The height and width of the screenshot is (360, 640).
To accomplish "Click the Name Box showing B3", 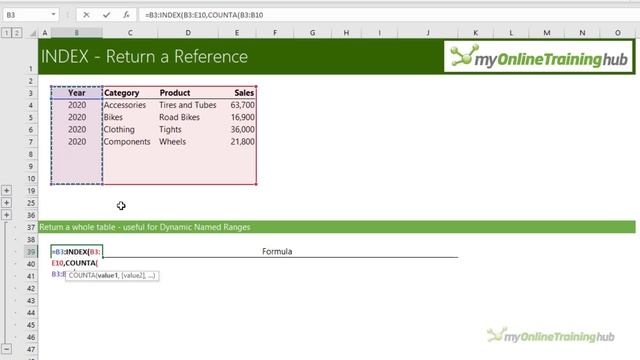I will click(27, 15).
